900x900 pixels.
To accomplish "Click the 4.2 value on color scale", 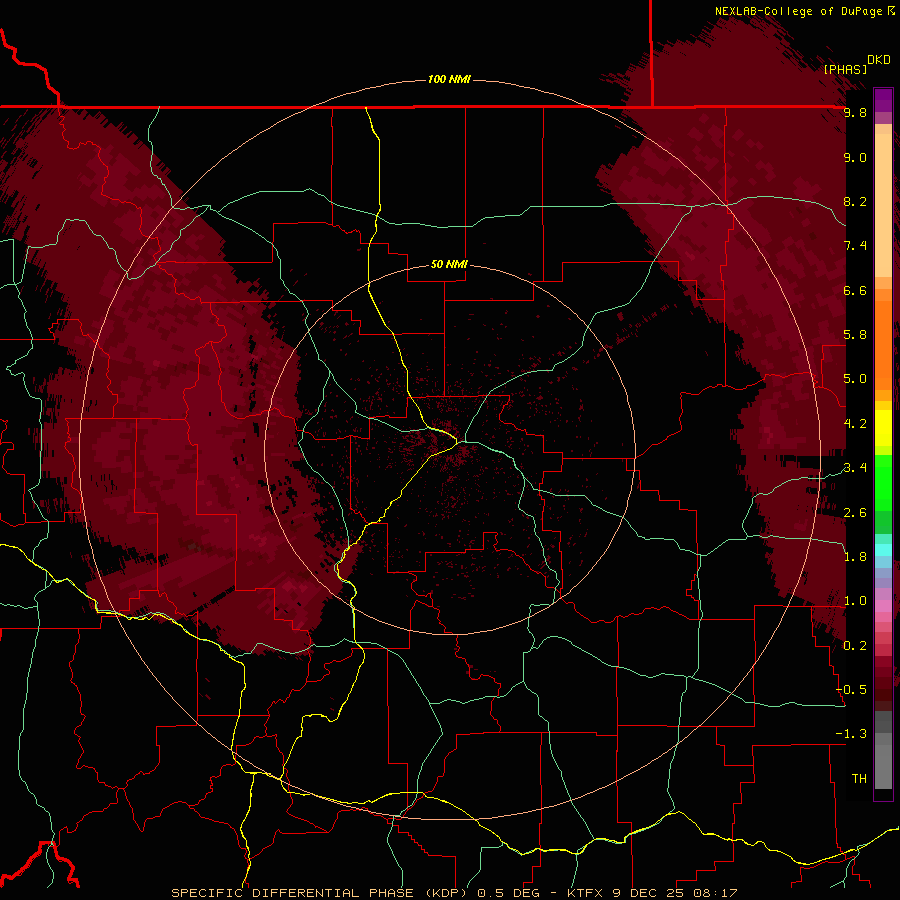I will (x=855, y=424).
